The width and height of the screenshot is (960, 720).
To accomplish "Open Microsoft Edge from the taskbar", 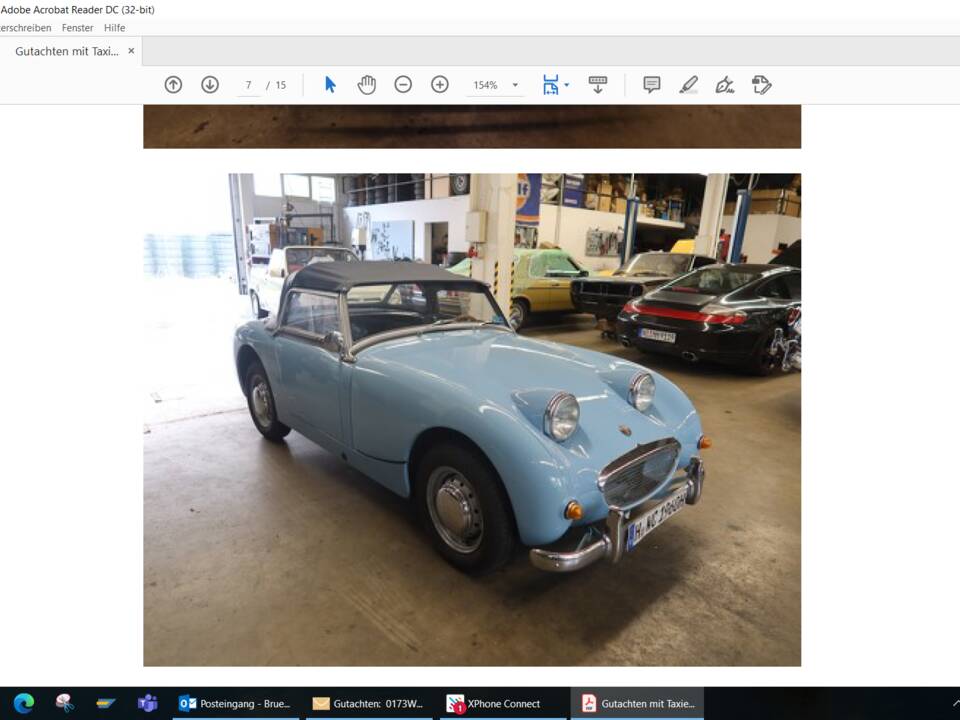I will pyautogui.click(x=22, y=703).
